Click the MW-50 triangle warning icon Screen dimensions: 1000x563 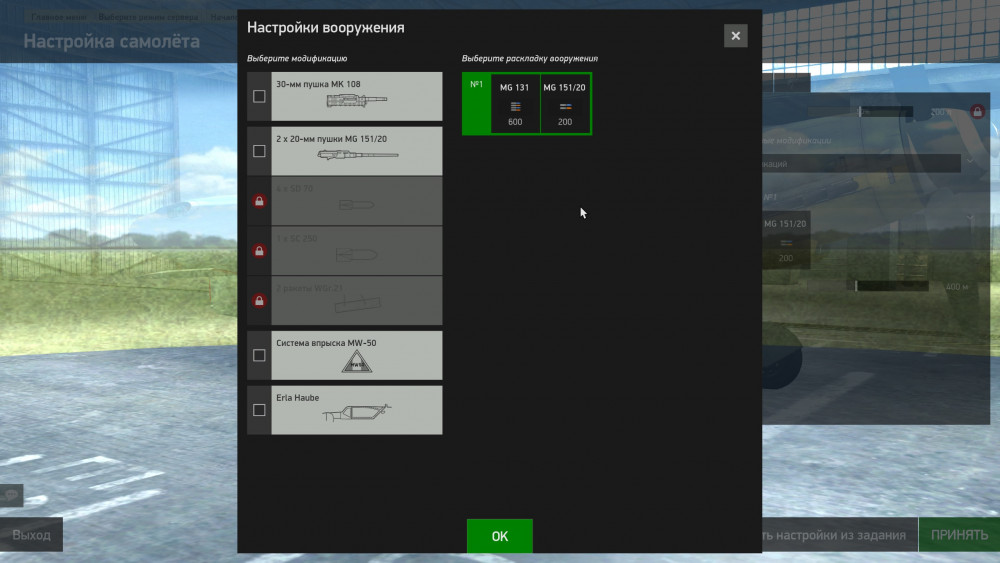point(357,362)
